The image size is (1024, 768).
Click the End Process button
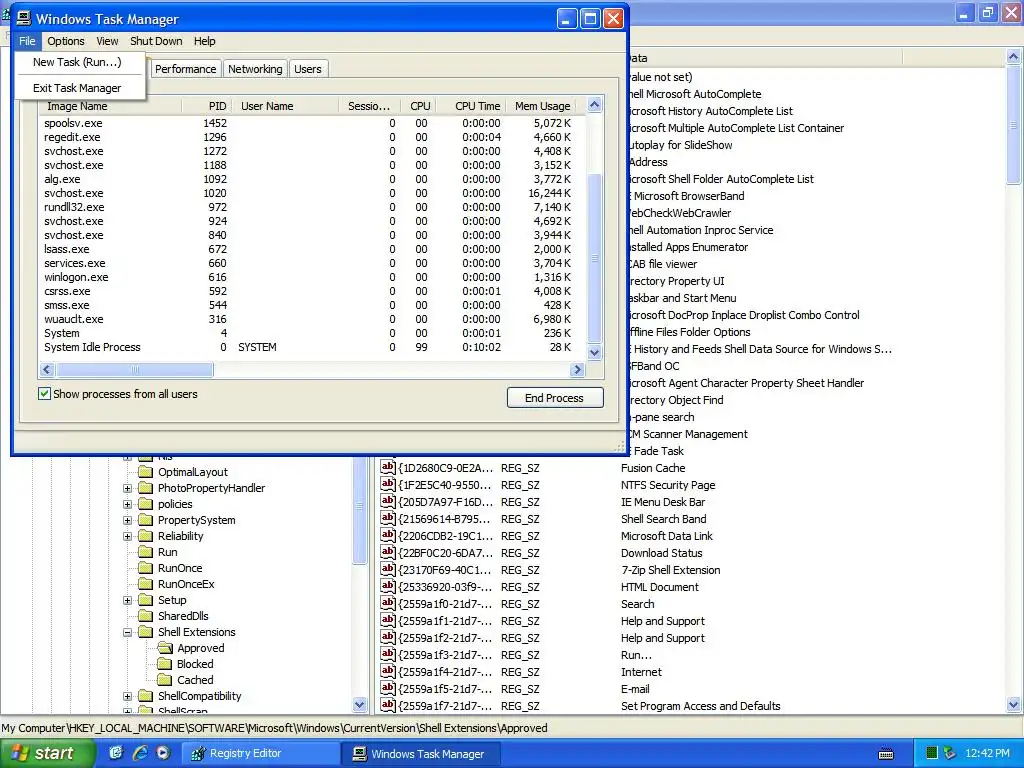pos(554,398)
